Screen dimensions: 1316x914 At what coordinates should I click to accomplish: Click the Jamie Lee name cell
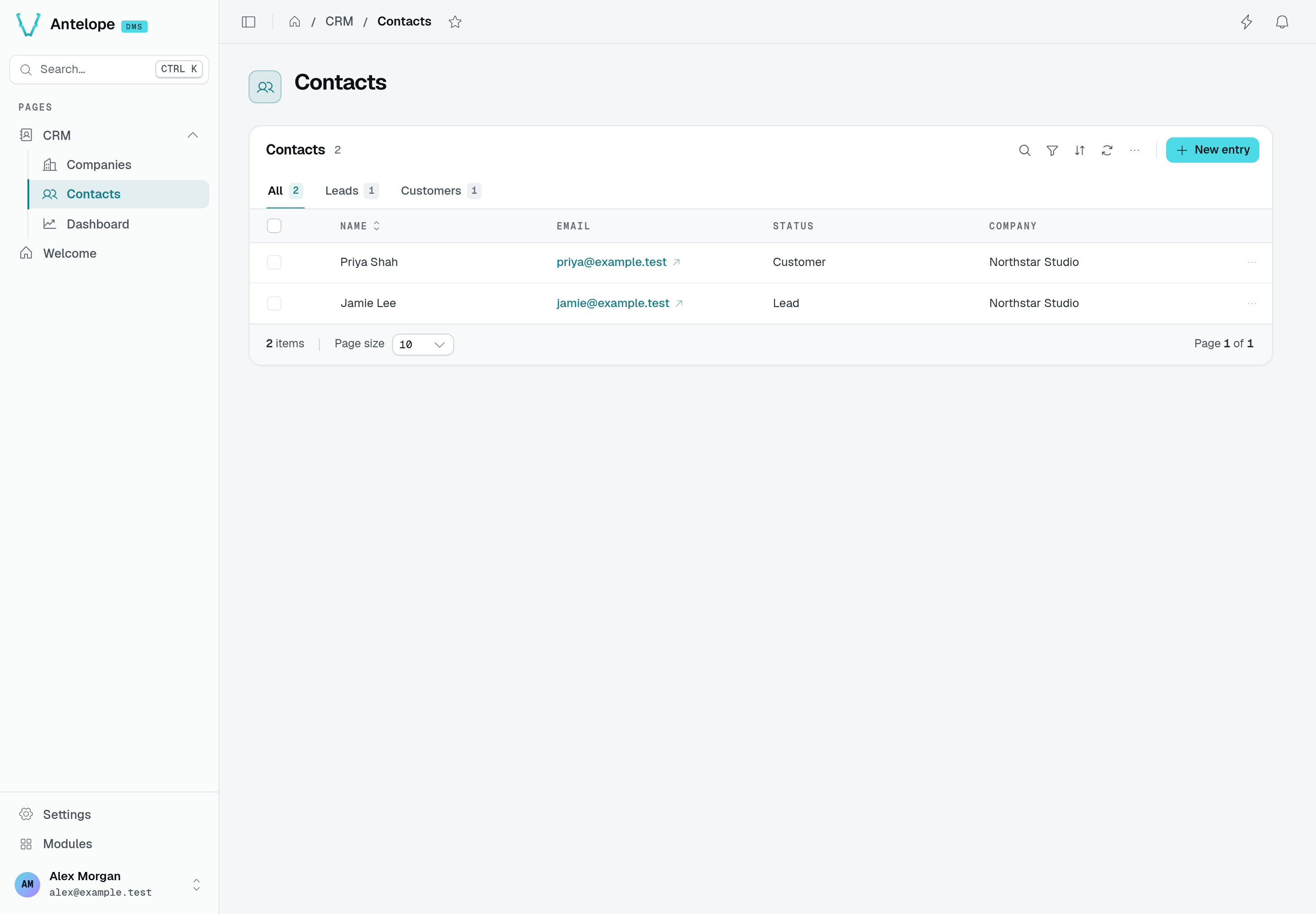tap(368, 303)
